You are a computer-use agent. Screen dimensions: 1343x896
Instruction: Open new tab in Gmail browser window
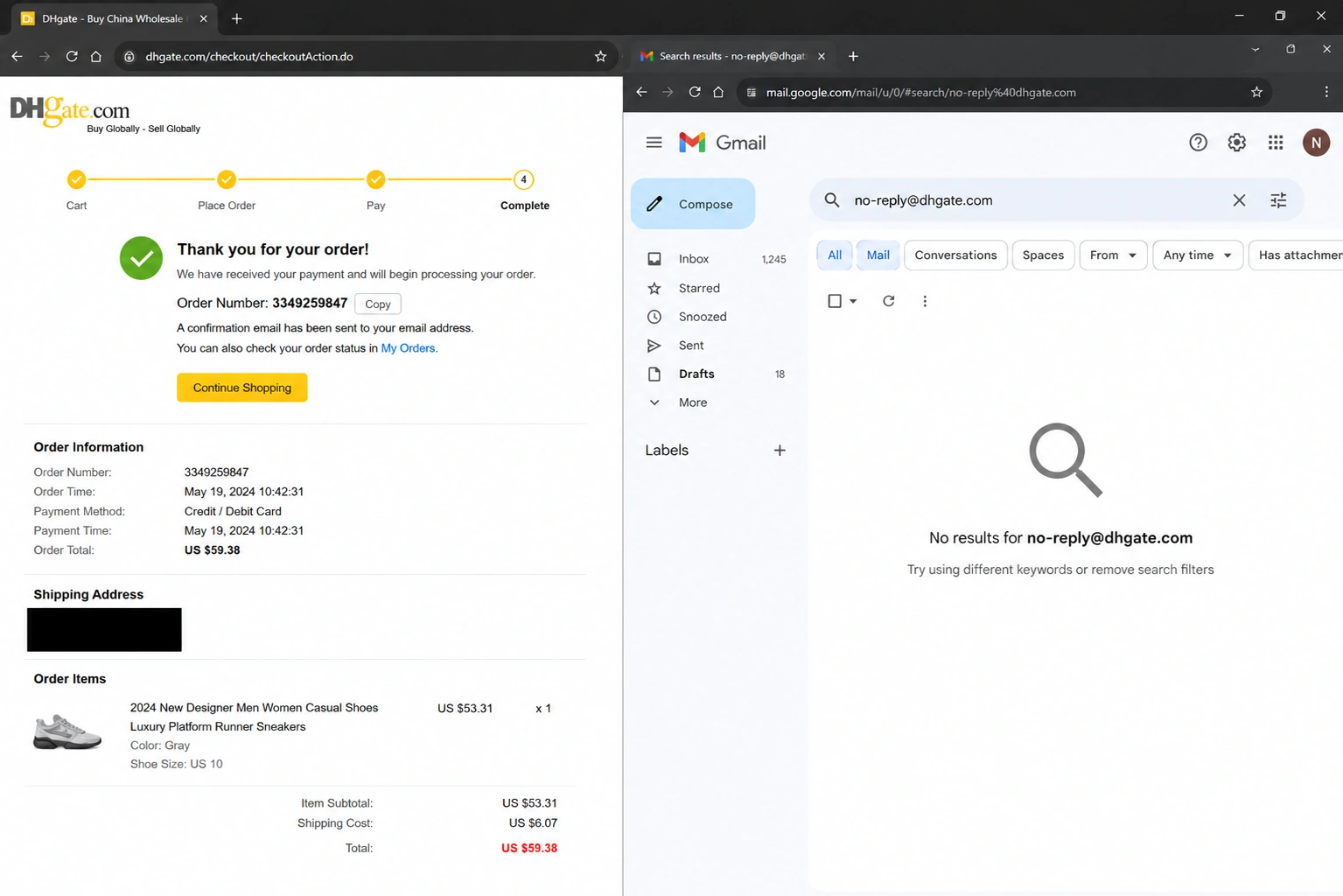[853, 56]
